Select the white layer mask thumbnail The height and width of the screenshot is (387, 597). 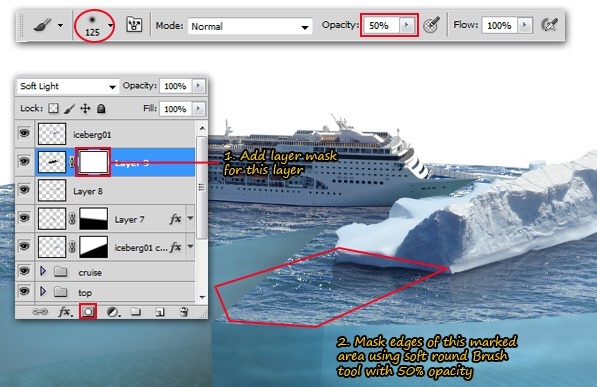(93, 162)
